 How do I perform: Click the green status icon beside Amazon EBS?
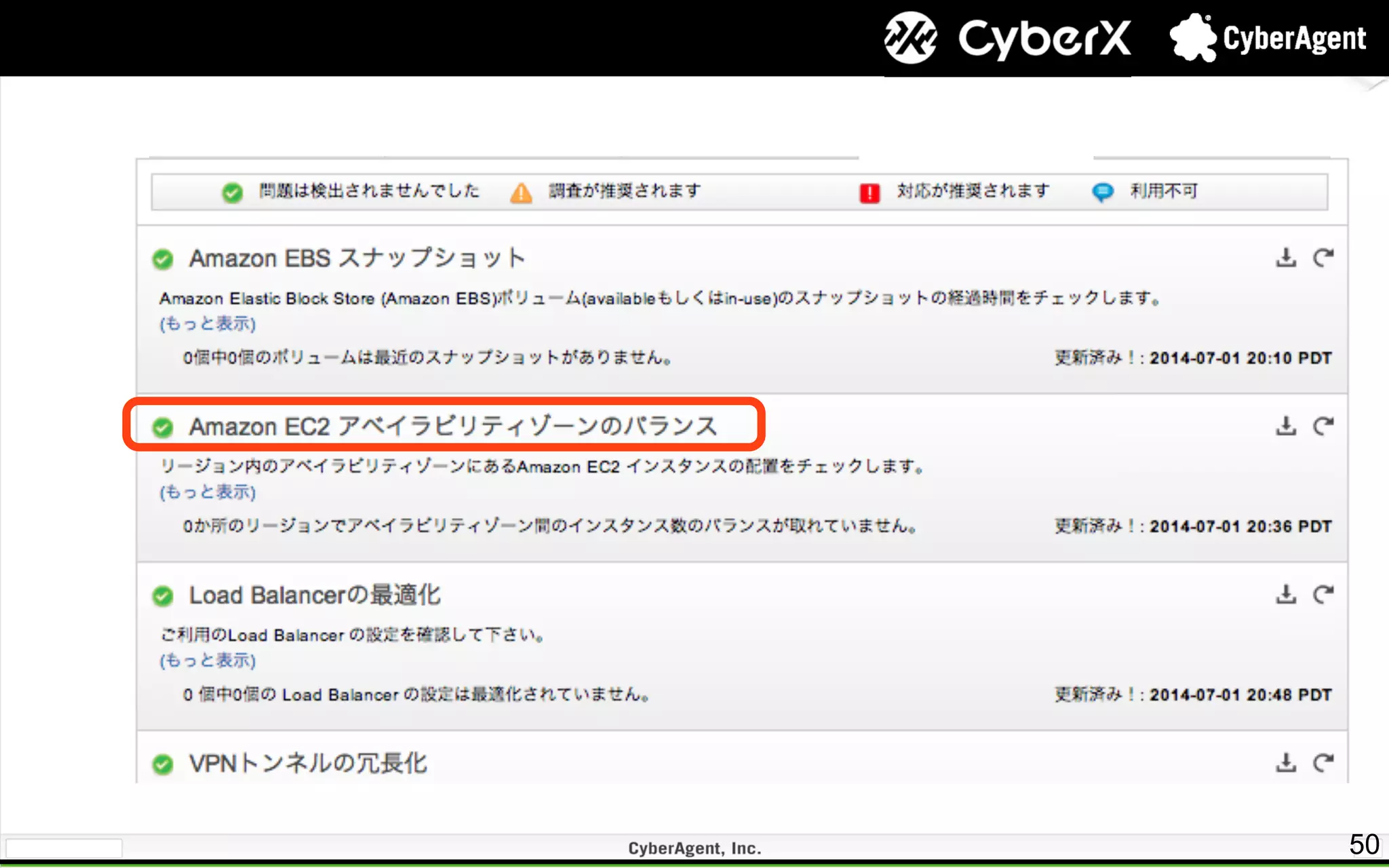[x=163, y=259]
